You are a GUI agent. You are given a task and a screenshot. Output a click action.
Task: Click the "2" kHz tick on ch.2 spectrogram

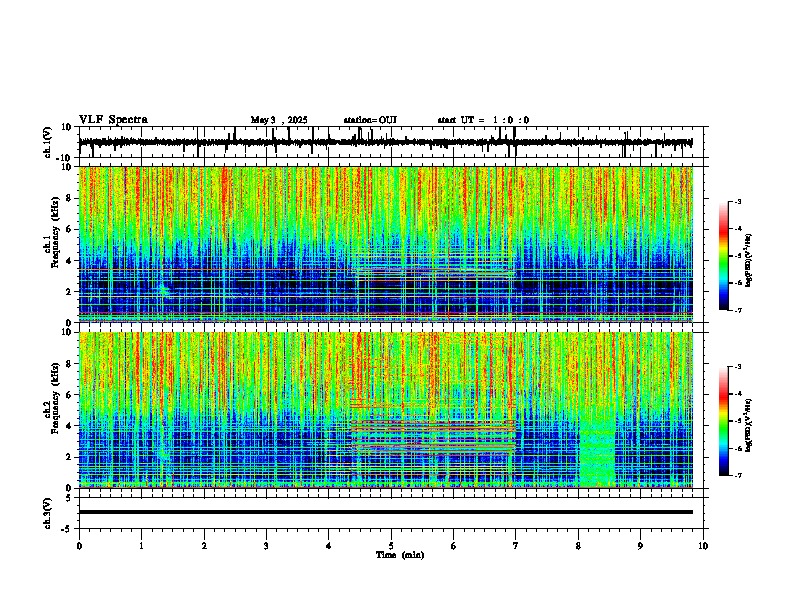coord(70,457)
